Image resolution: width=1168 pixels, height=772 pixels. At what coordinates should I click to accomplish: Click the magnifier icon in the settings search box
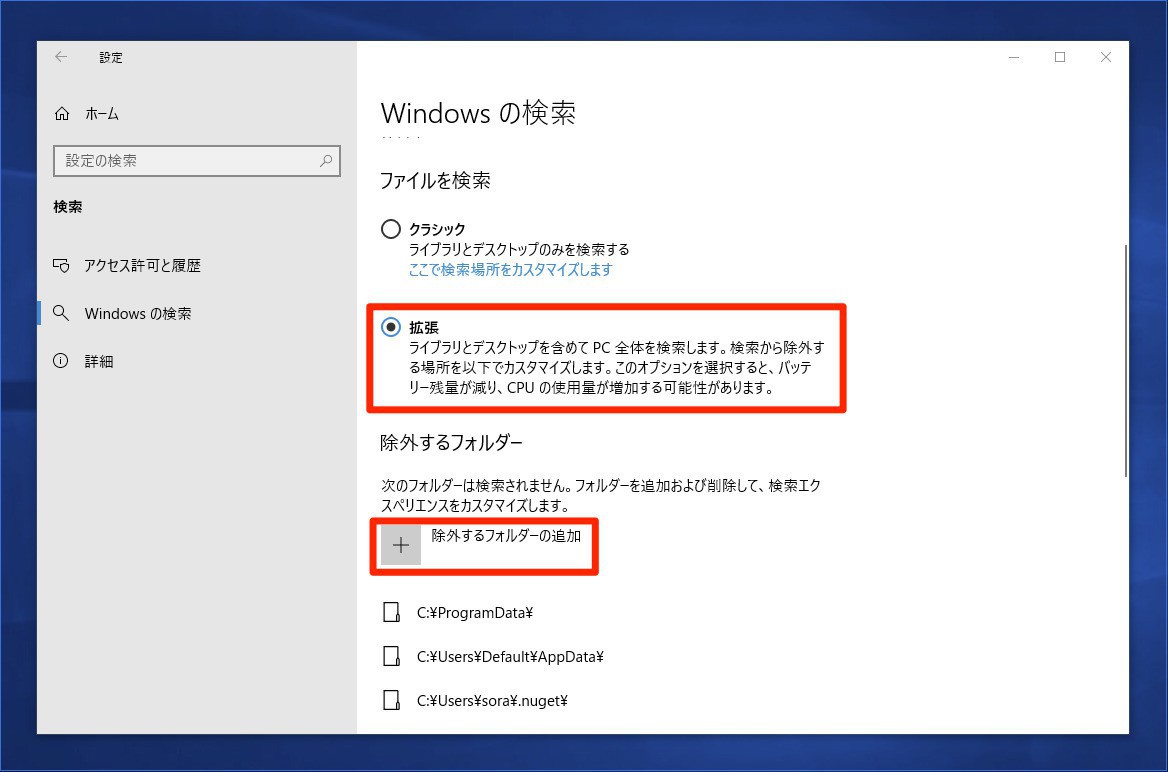(326, 160)
